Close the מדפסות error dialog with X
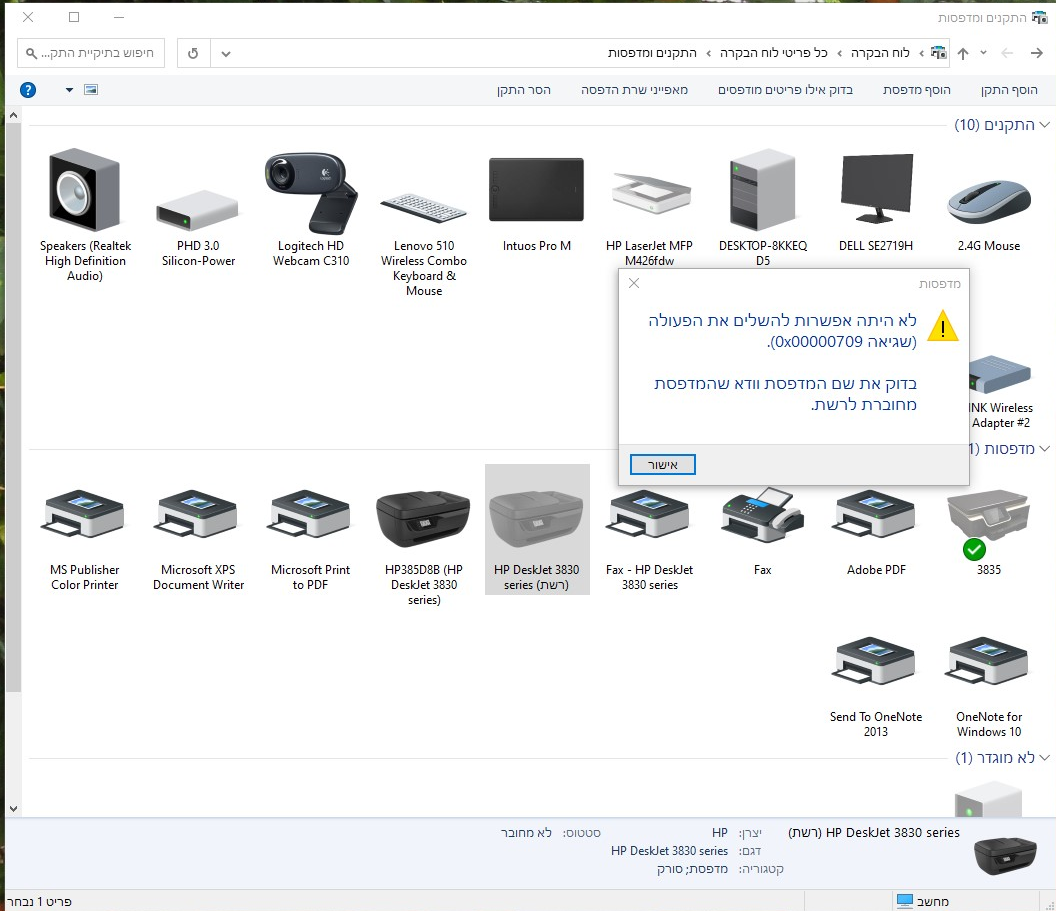 point(634,283)
